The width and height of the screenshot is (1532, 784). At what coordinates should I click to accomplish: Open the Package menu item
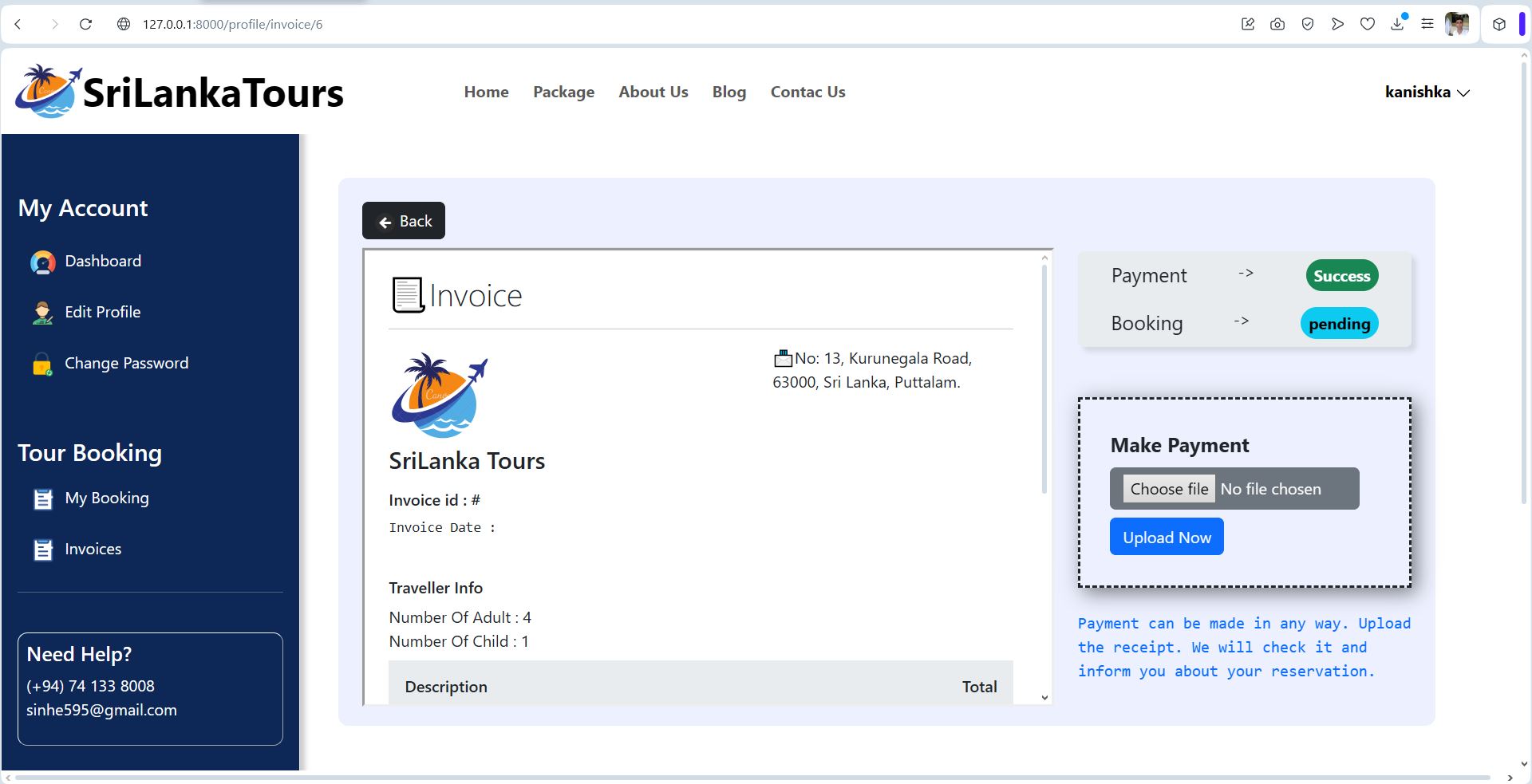(x=563, y=92)
